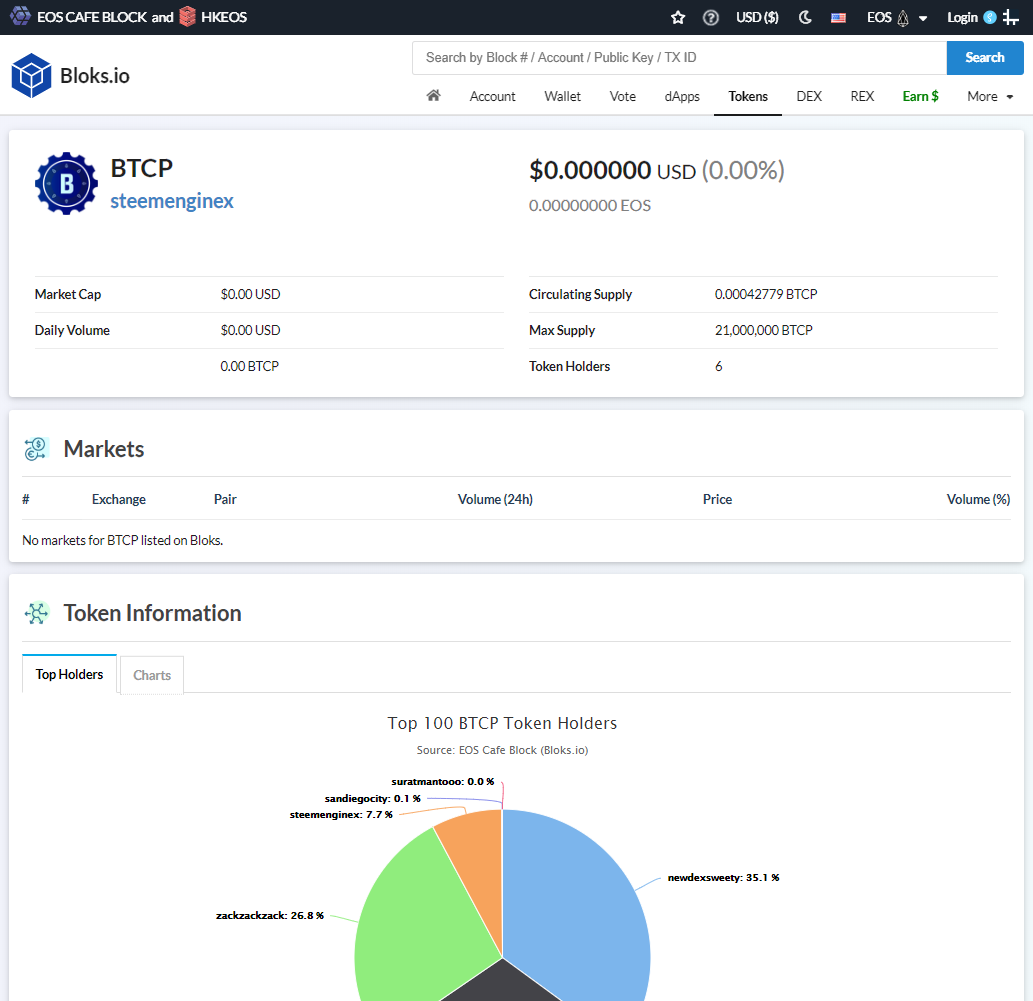This screenshot has height=1001, width=1033.
Task: Open the REX menu item
Action: point(862,97)
